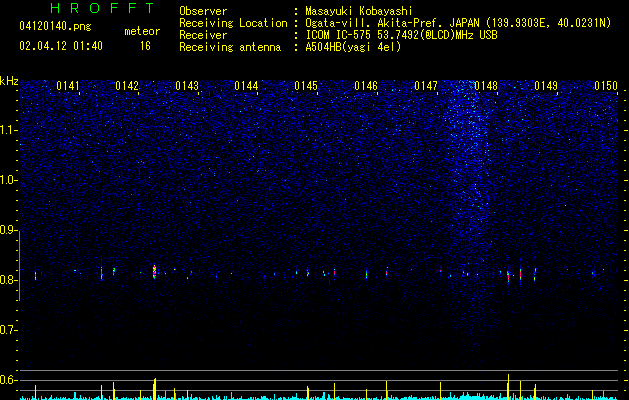Click time marker 0149
629x400 pixels.
point(546,86)
